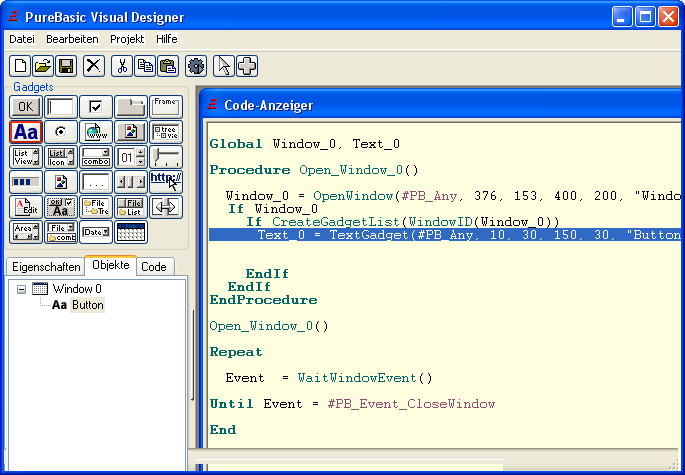
Task: Click the gear icon in the toolbar
Action: coord(196,66)
